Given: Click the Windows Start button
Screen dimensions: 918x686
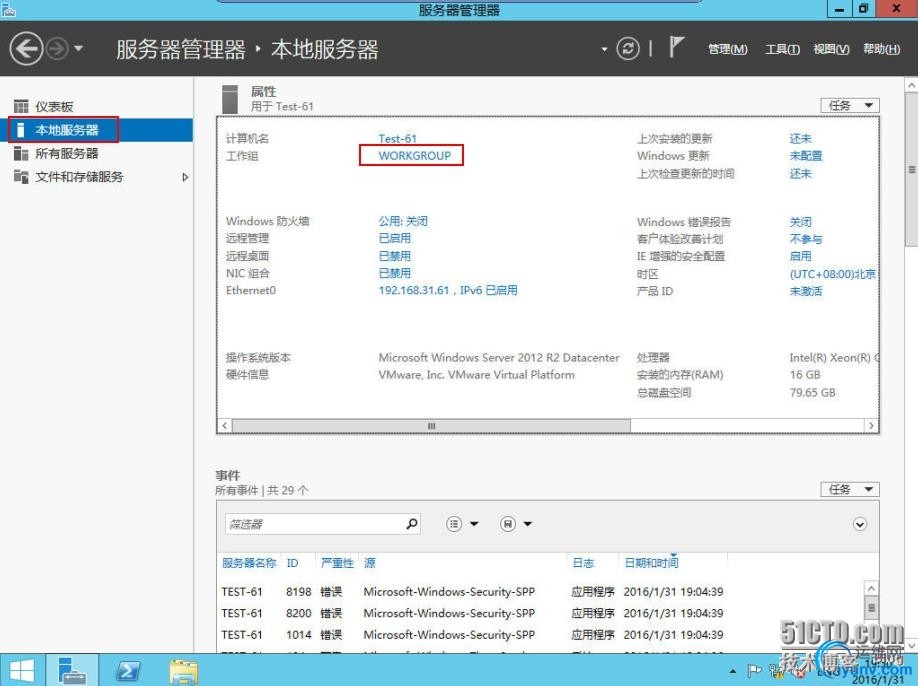Looking at the screenshot, I should coord(22,671).
